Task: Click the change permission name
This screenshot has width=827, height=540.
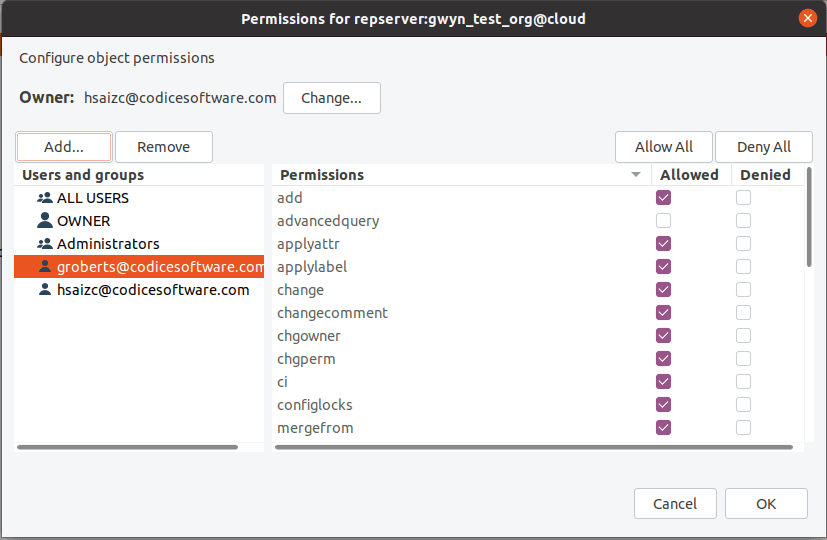Action: pyautogui.click(x=301, y=290)
